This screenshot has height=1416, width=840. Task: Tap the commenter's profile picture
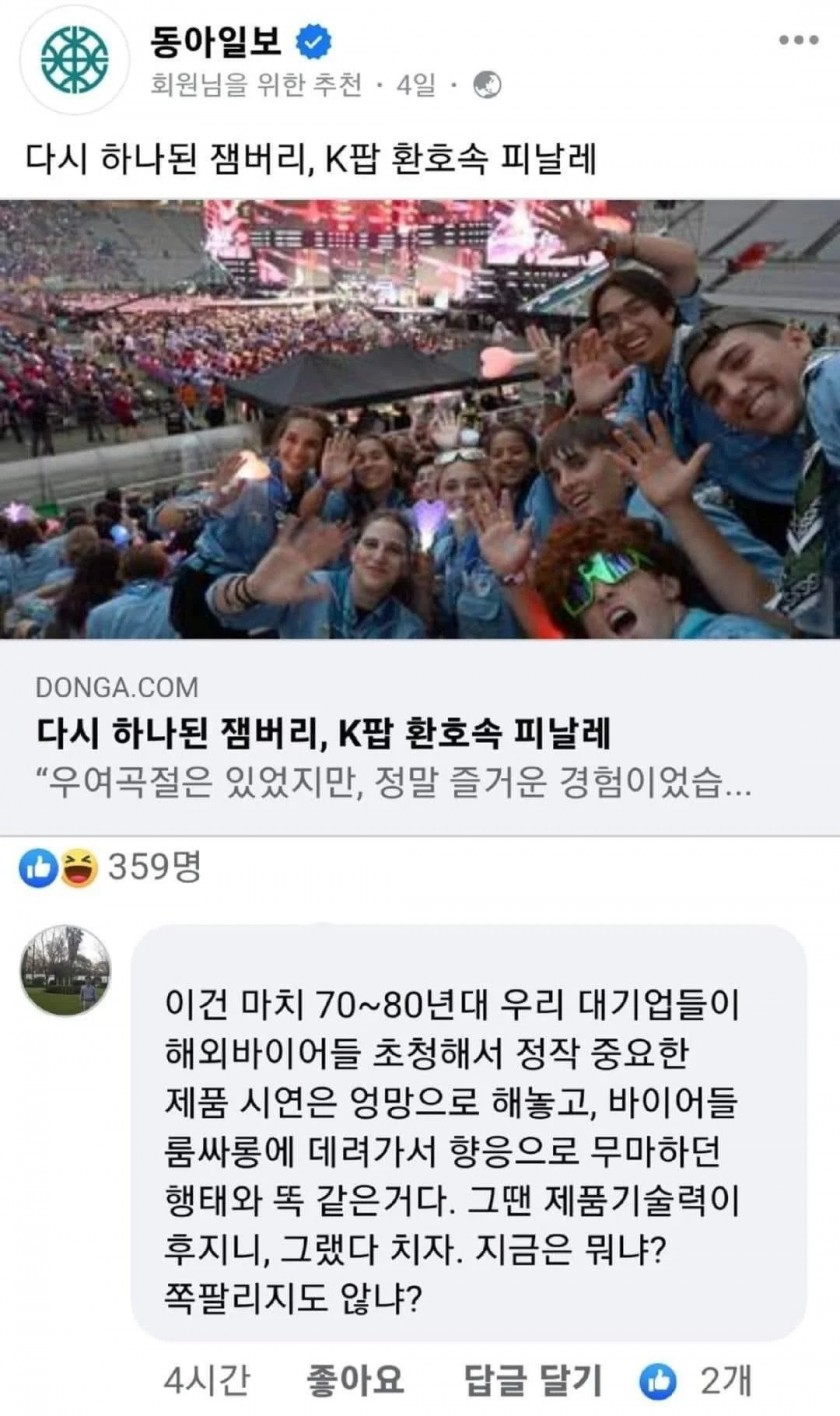click(x=65, y=970)
